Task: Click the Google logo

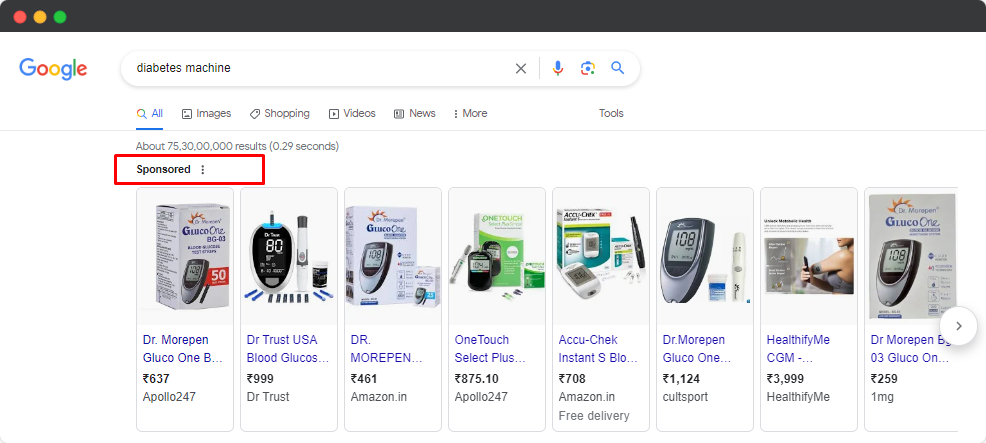Action: [53, 69]
